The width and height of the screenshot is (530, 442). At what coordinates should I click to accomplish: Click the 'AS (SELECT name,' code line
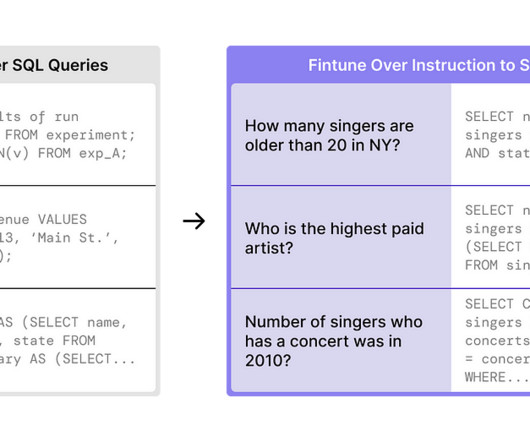tap(63, 322)
